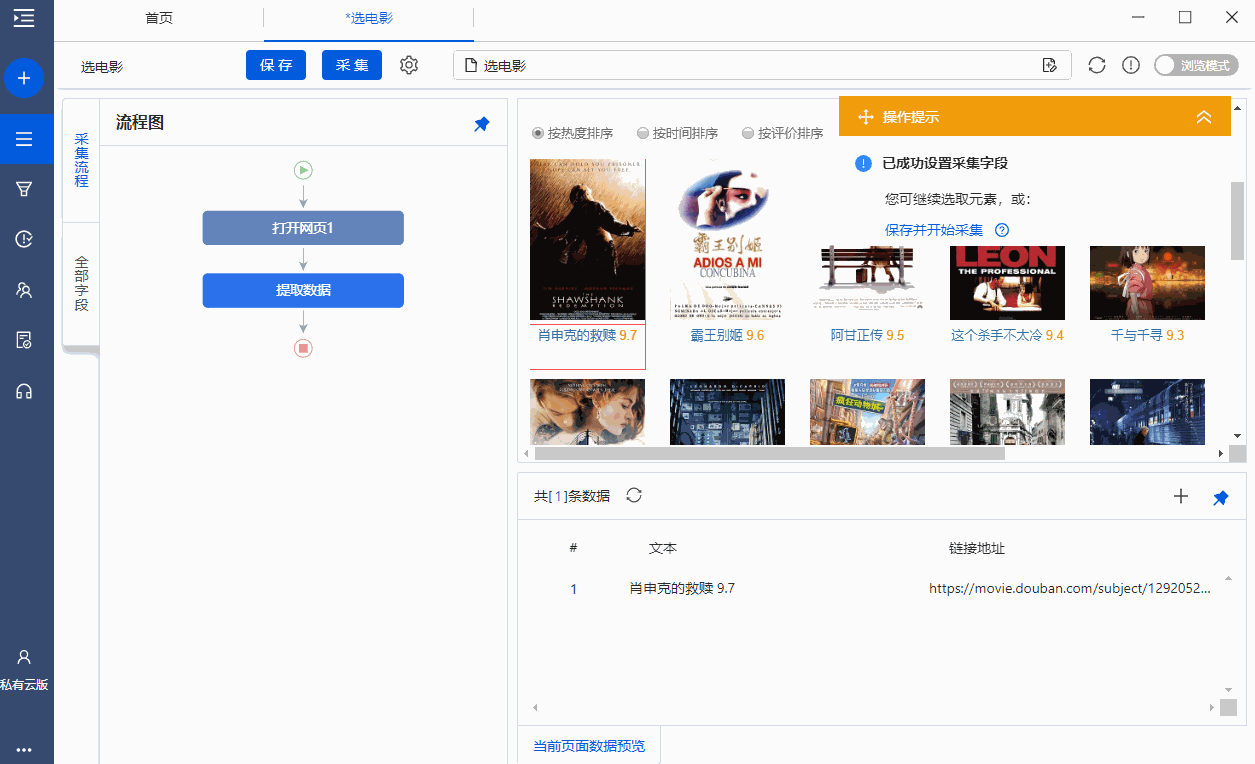Select the 提取数据 flow step
The width and height of the screenshot is (1255, 764).
pos(303,290)
